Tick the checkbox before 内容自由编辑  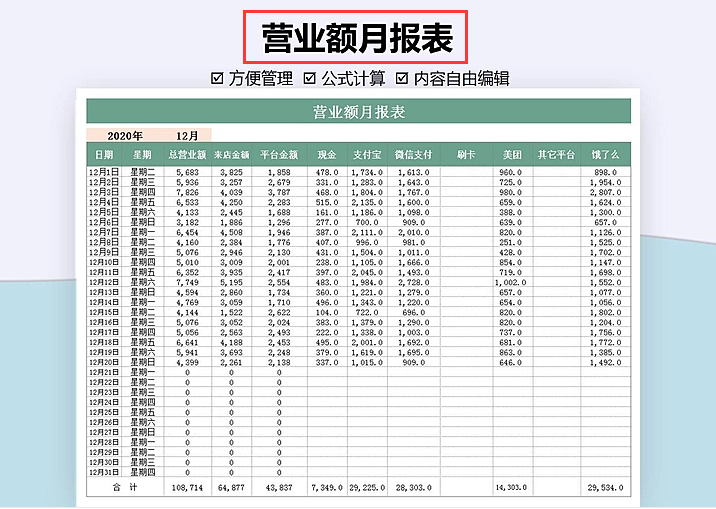pyautogui.click(x=402, y=79)
